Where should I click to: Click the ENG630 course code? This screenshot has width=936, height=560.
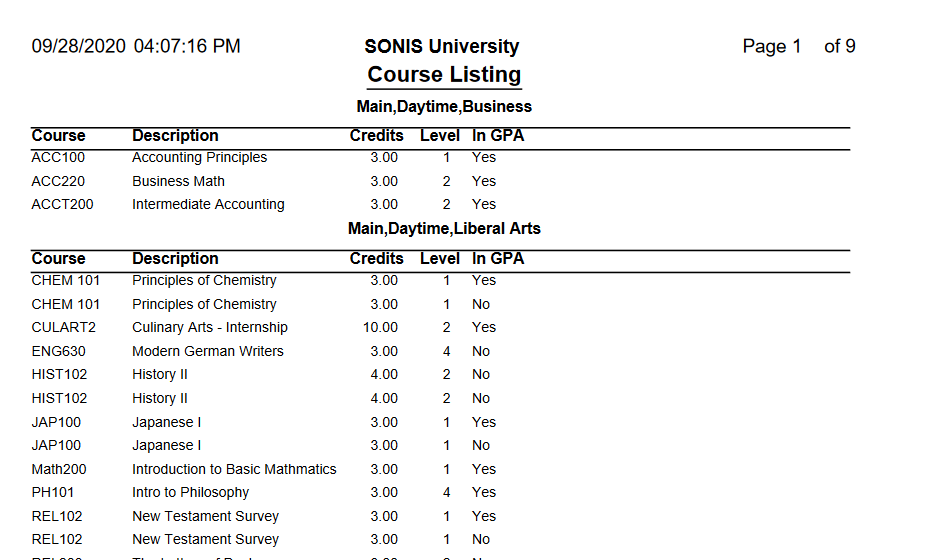tap(59, 352)
